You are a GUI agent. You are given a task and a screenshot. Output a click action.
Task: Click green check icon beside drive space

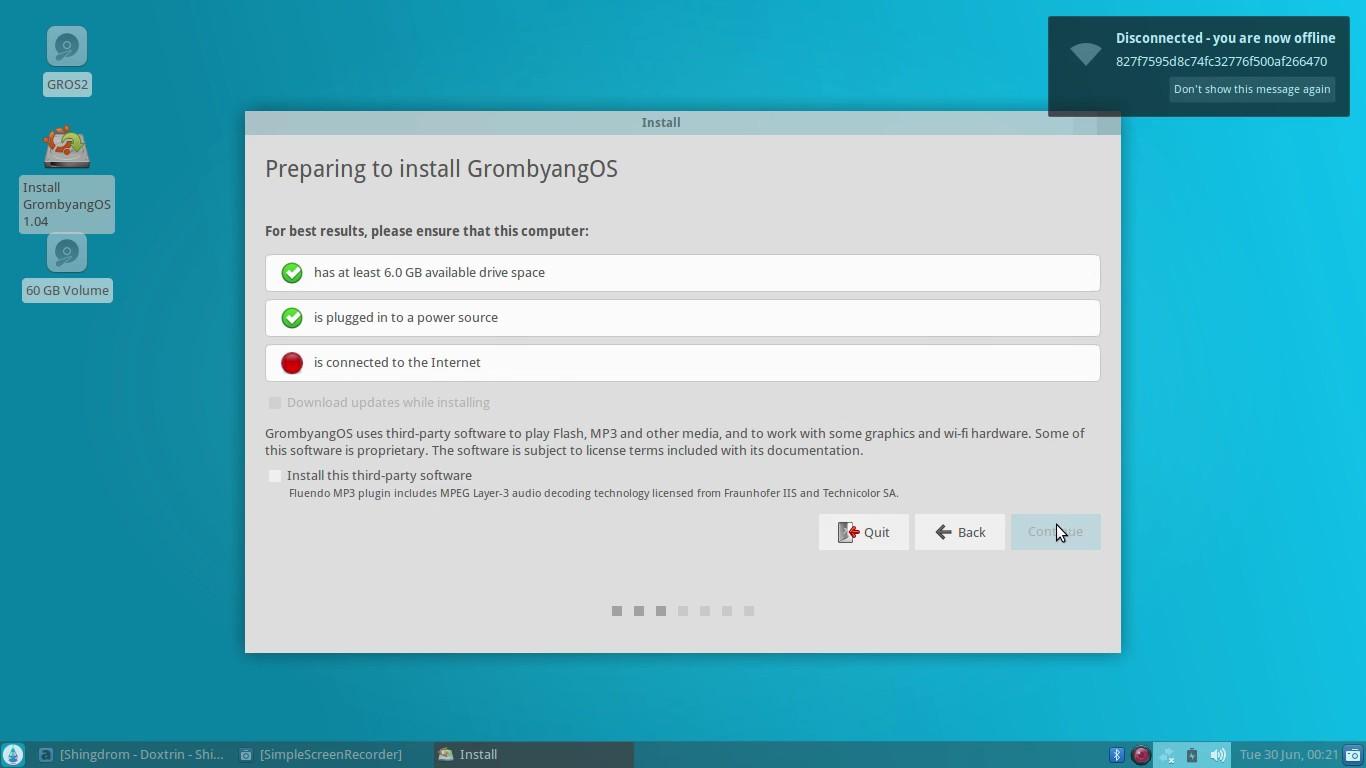click(292, 273)
